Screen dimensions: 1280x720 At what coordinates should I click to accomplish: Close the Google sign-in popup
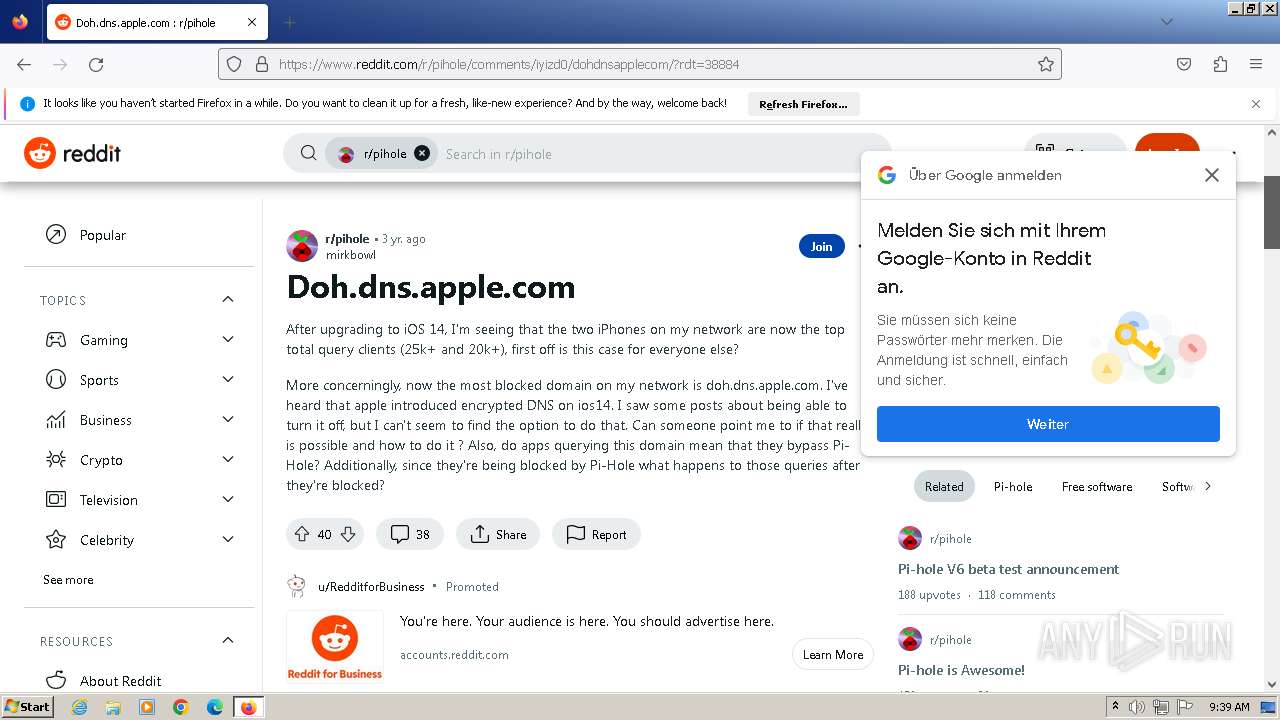click(1212, 175)
